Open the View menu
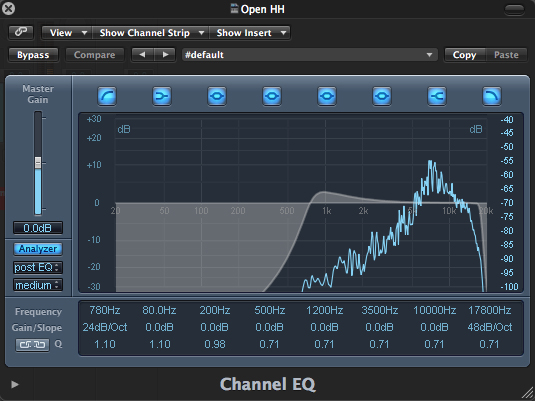The image size is (535, 401). click(x=67, y=33)
